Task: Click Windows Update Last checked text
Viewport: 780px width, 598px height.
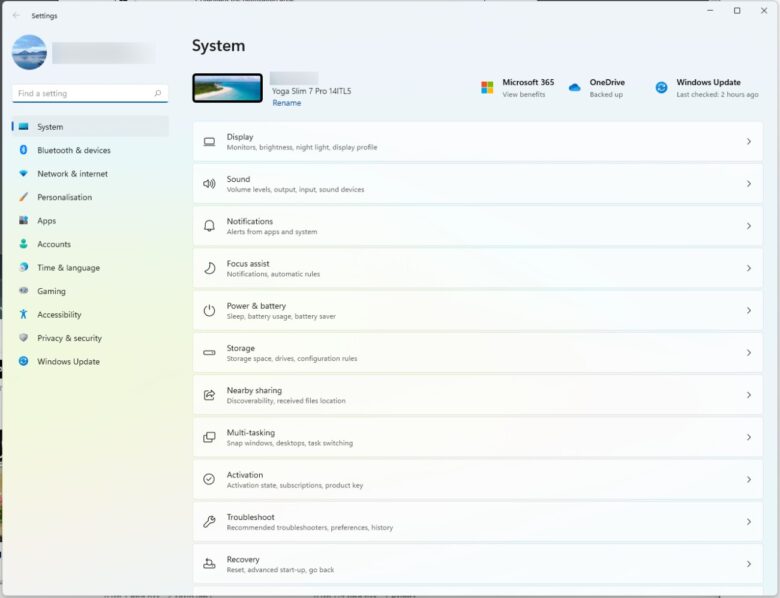Action: click(717, 95)
